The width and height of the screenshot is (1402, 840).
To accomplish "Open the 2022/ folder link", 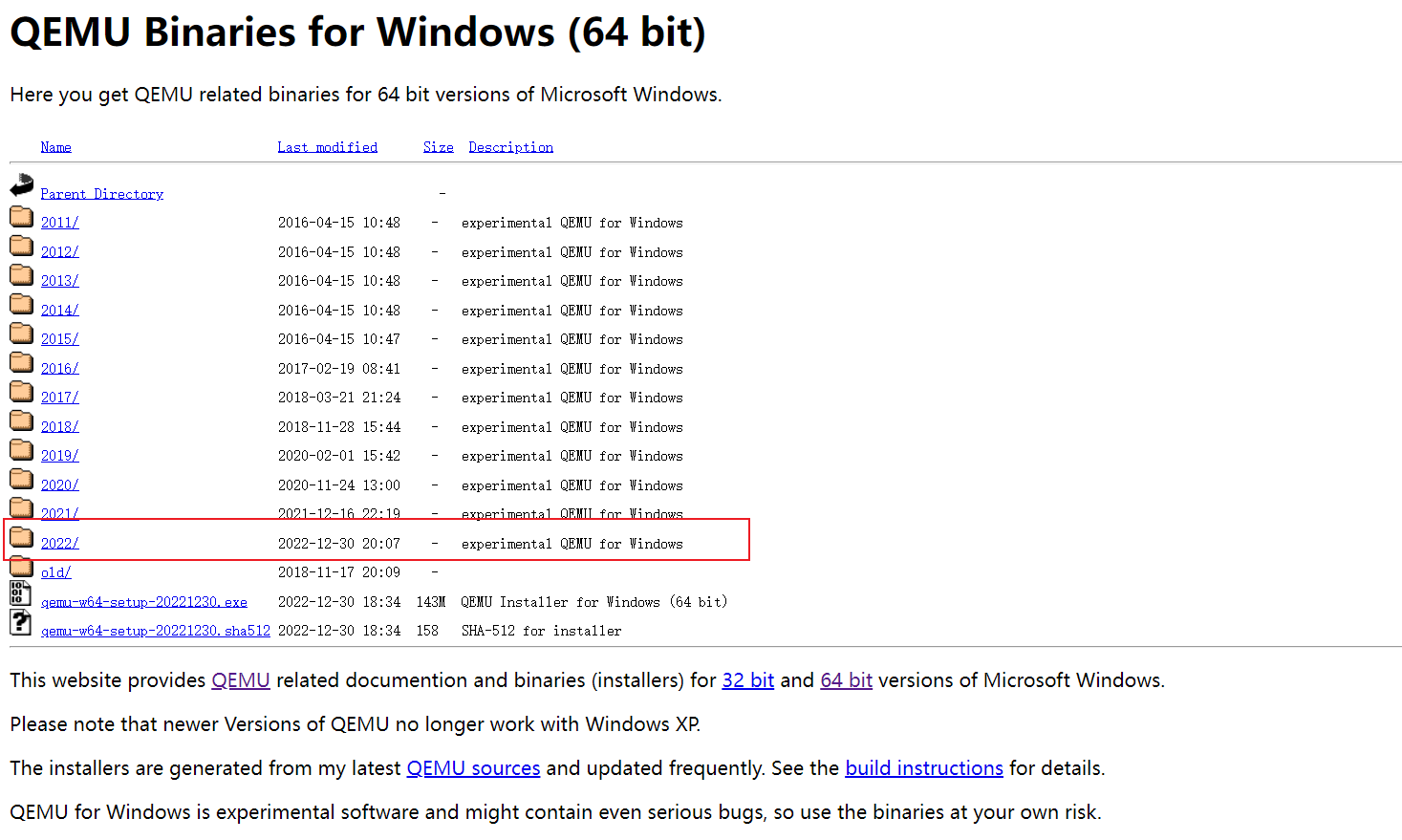I will 60,544.
